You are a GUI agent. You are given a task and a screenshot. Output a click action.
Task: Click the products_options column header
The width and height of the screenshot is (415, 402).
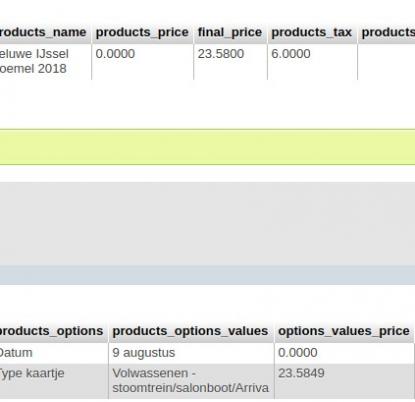(53, 332)
